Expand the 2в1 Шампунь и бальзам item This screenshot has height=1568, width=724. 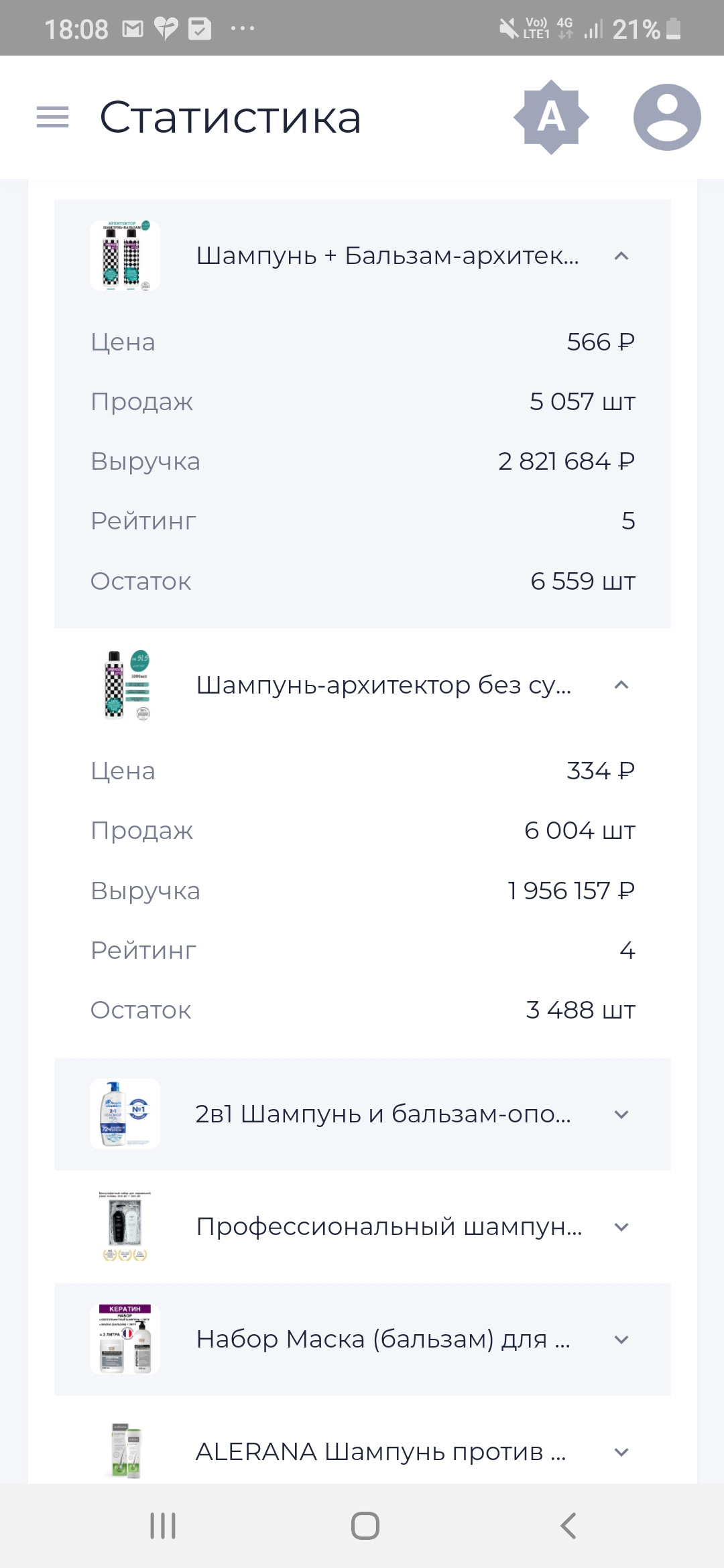pos(621,1114)
